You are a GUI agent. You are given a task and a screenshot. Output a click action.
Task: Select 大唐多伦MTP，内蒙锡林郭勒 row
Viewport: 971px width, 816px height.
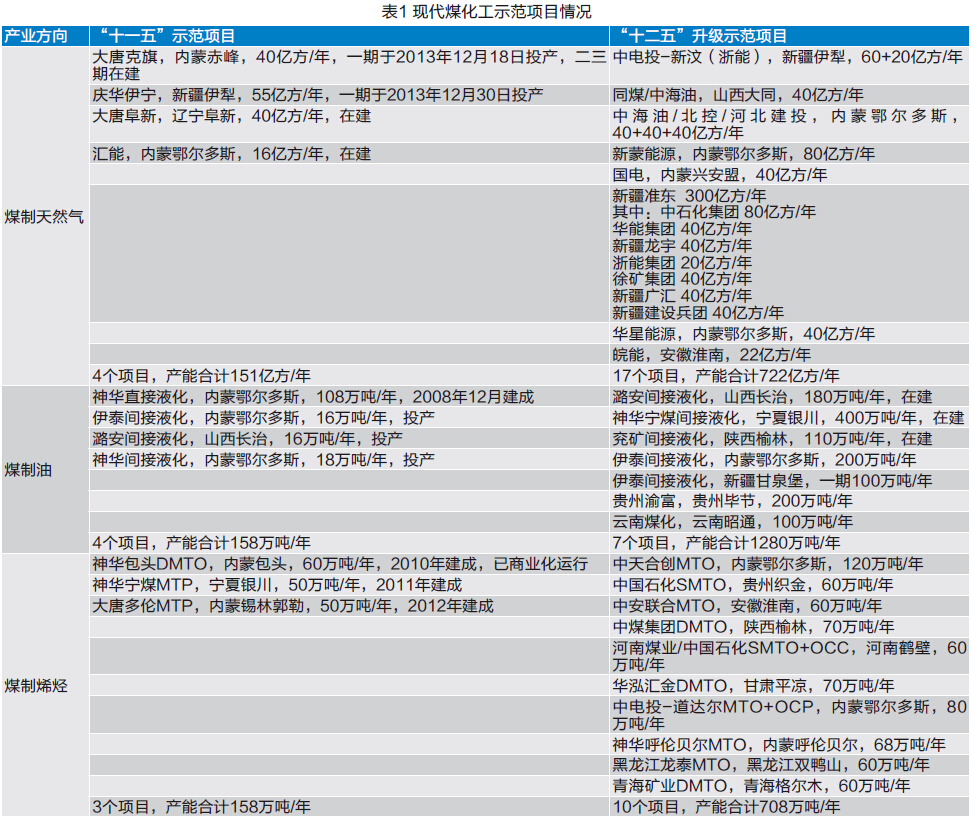349,606
